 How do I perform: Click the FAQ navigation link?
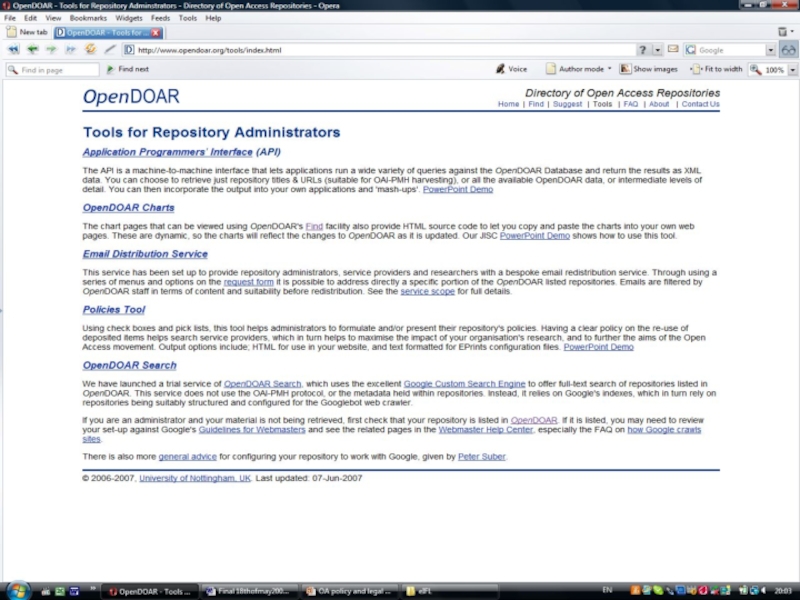point(631,104)
